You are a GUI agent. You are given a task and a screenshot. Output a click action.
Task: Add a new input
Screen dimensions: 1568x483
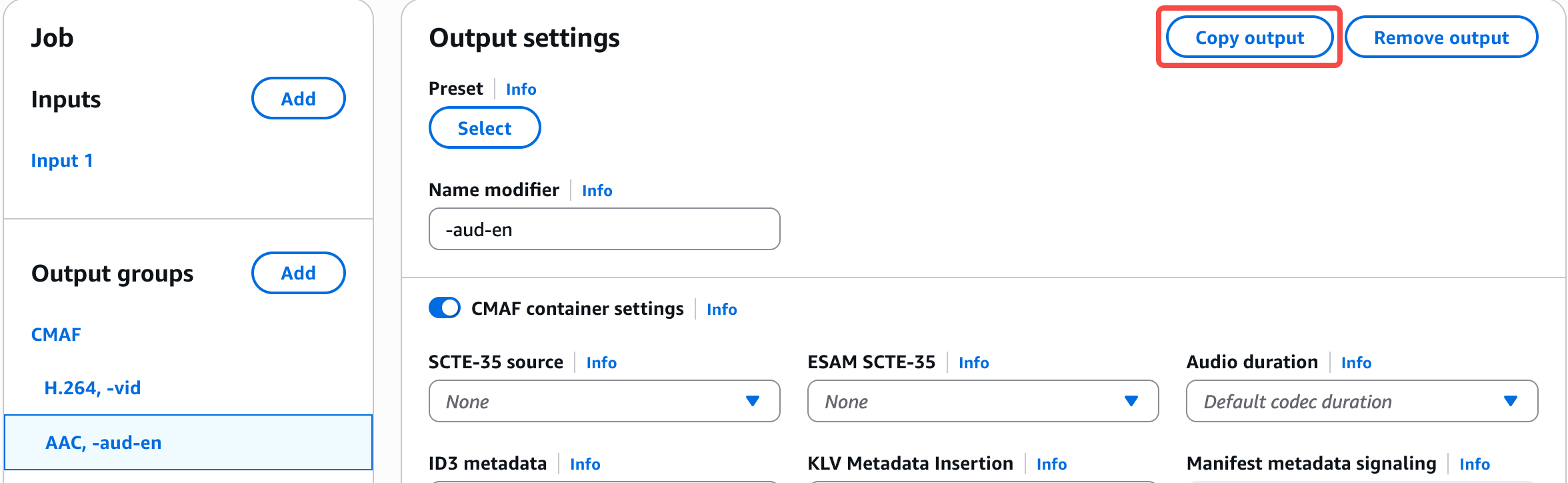click(298, 99)
